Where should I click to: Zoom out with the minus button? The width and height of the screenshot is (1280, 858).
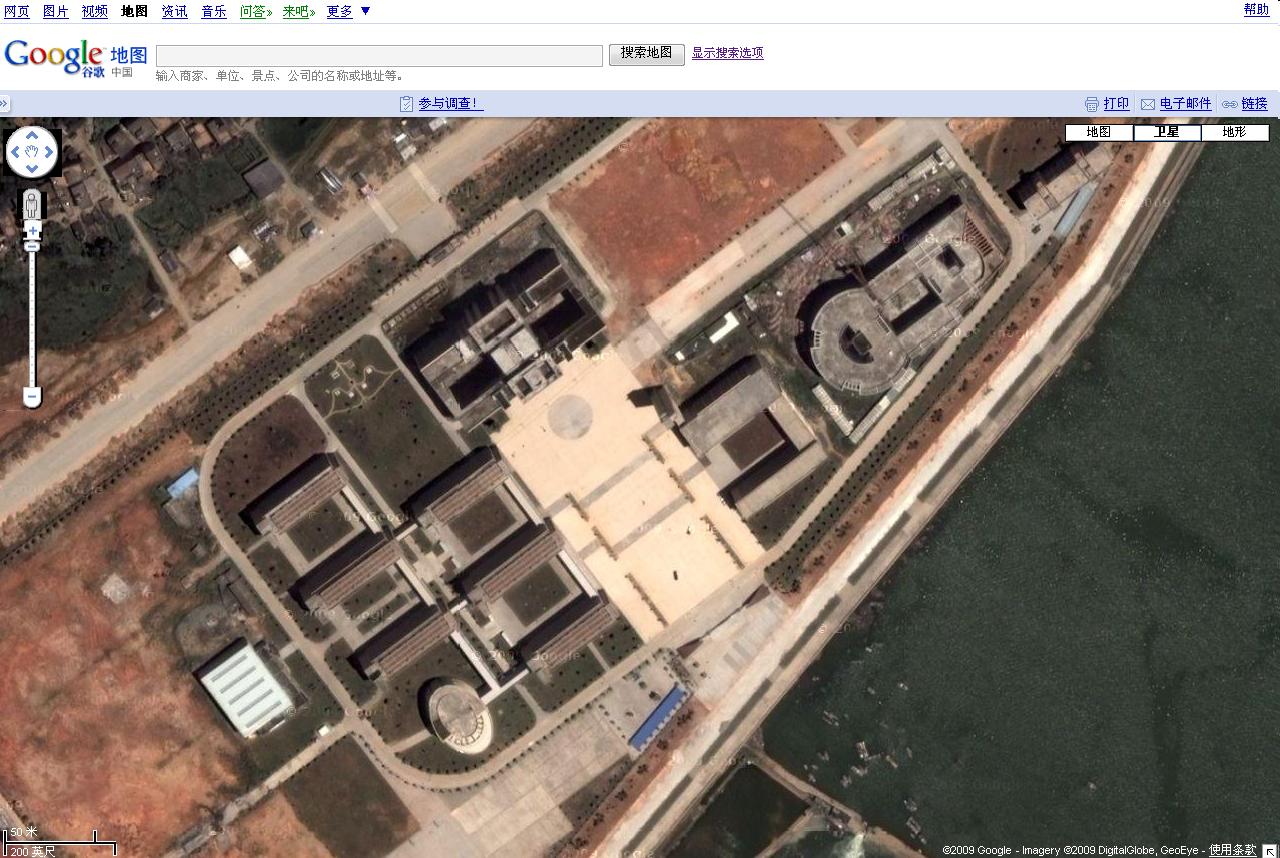click(x=32, y=398)
